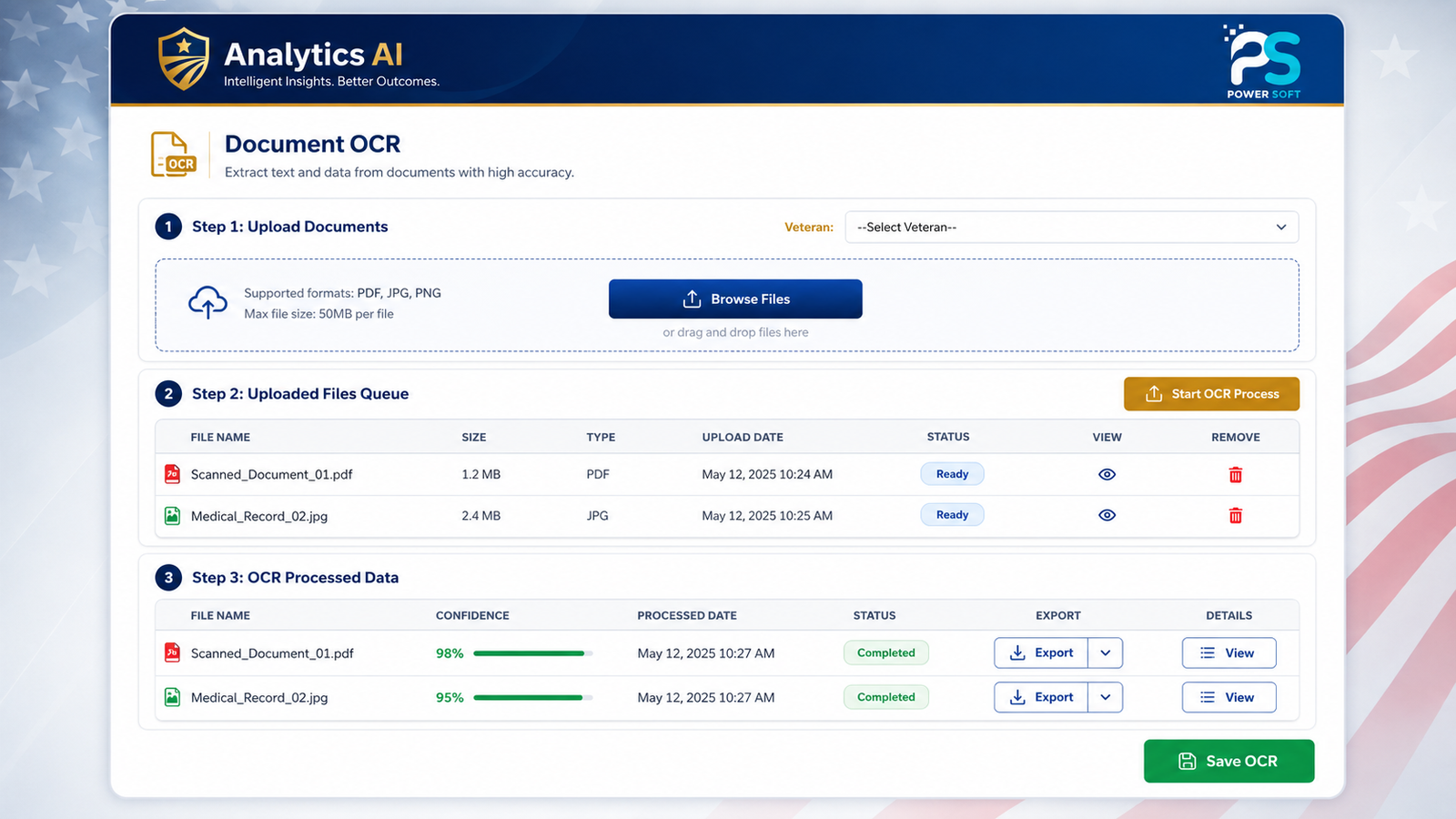This screenshot has width=1456, height=819.
Task: Click the UPLOAD DATE column header
Action: point(743,437)
